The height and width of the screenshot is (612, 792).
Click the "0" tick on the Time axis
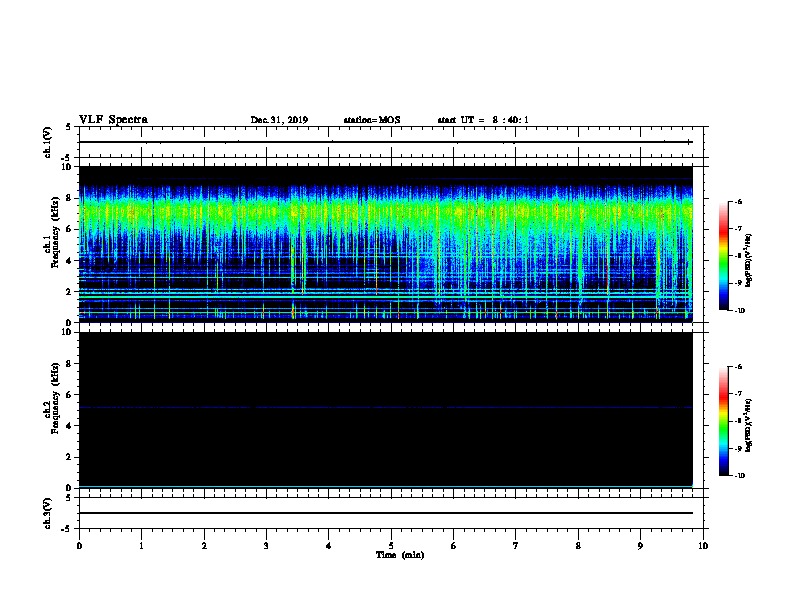[x=79, y=546]
